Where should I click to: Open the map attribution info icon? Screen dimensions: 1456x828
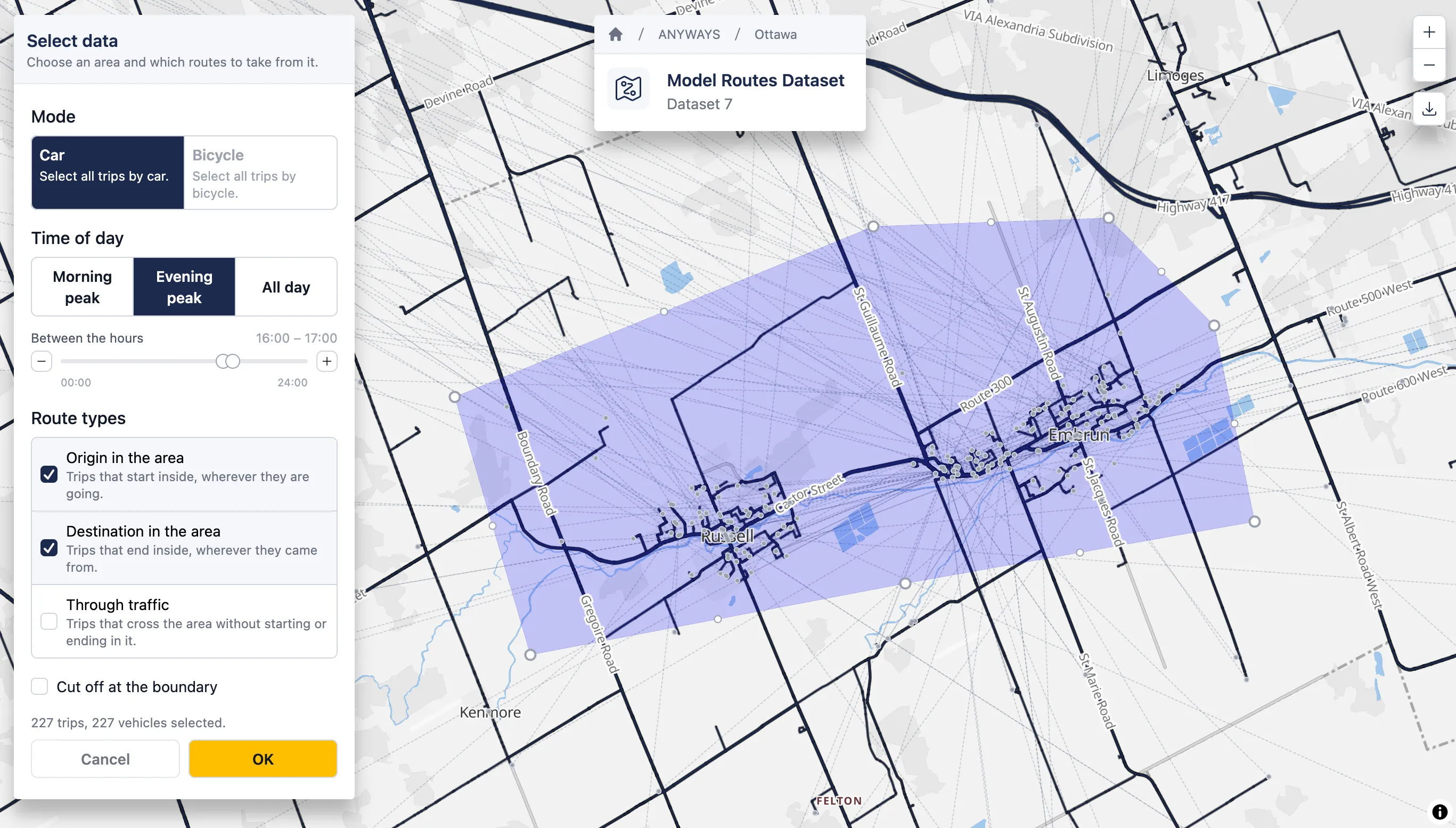click(1439, 811)
